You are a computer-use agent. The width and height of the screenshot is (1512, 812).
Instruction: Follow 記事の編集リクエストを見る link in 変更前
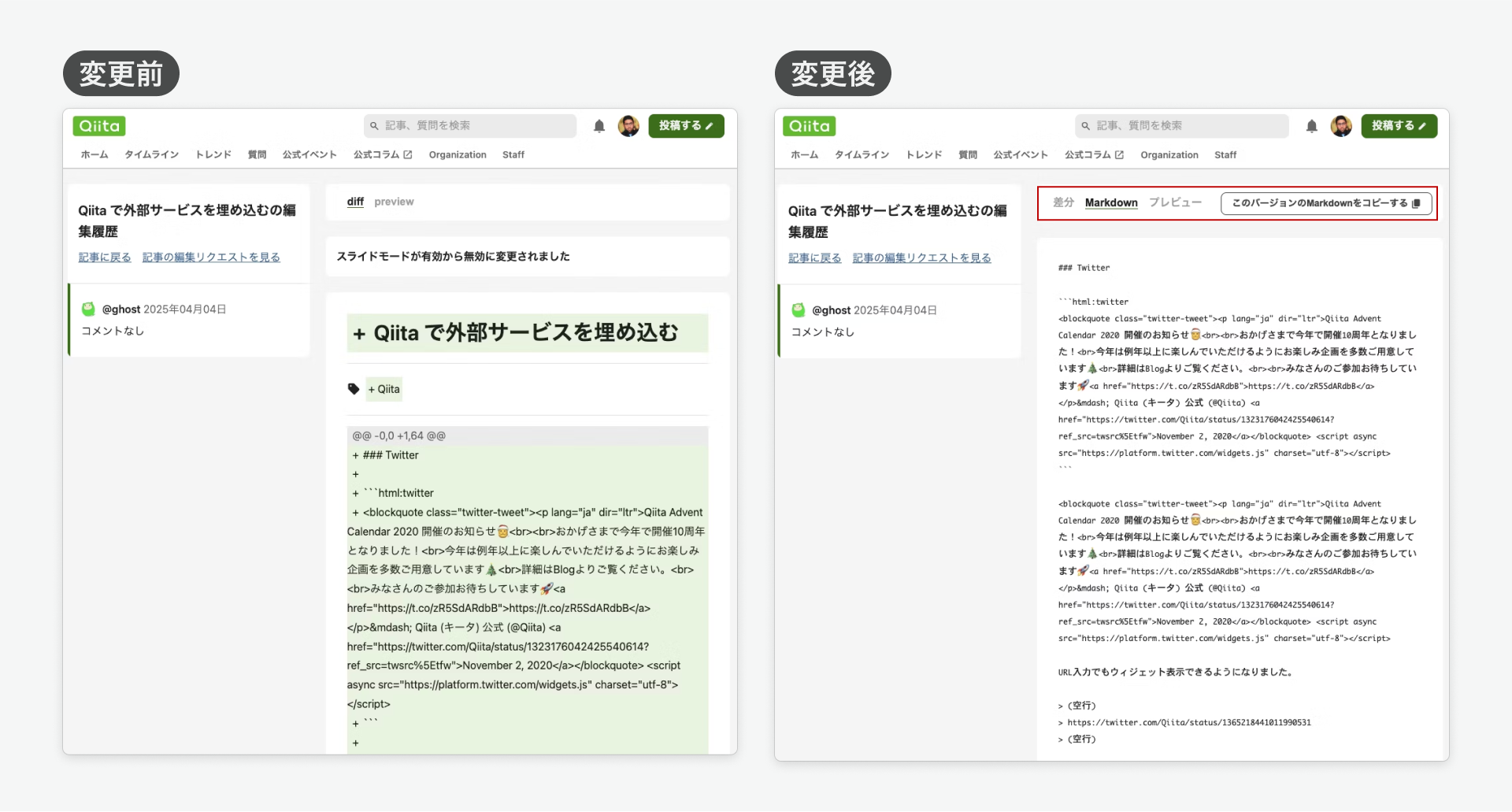click(x=211, y=258)
